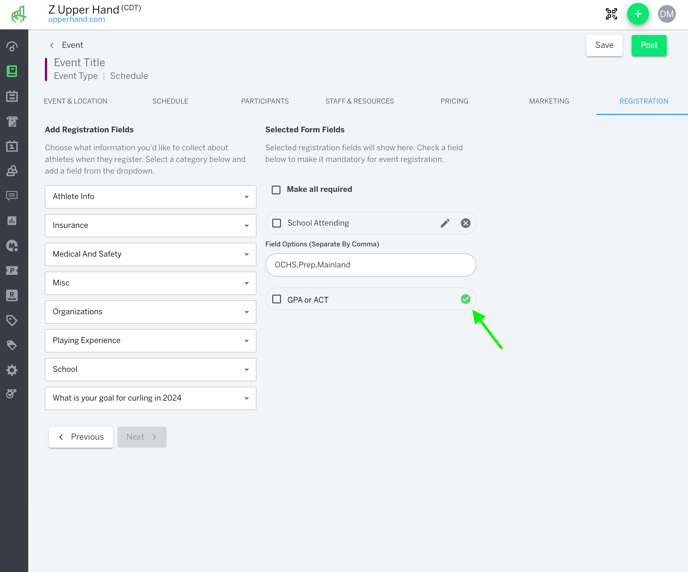Open the DM user avatar menu
This screenshot has width=688, height=572.
click(x=666, y=14)
